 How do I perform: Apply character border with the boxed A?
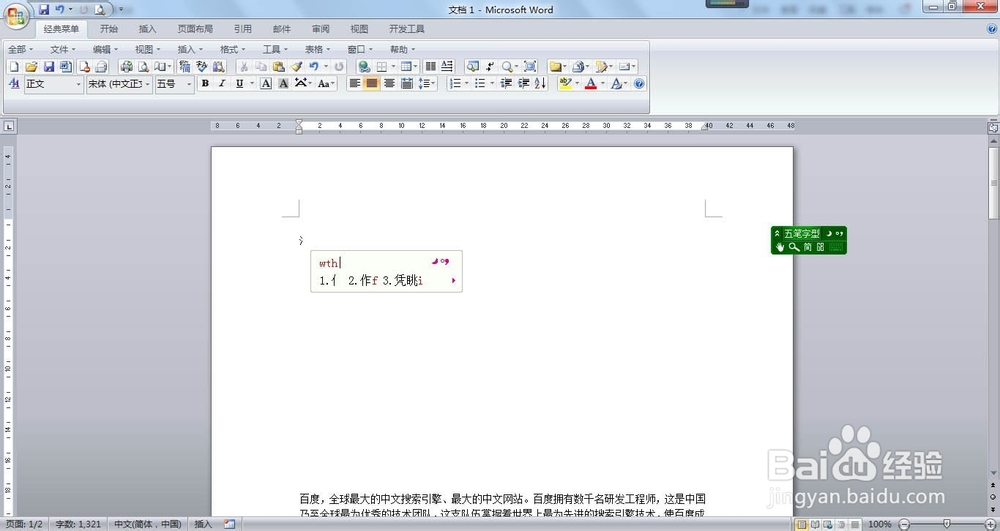266,84
